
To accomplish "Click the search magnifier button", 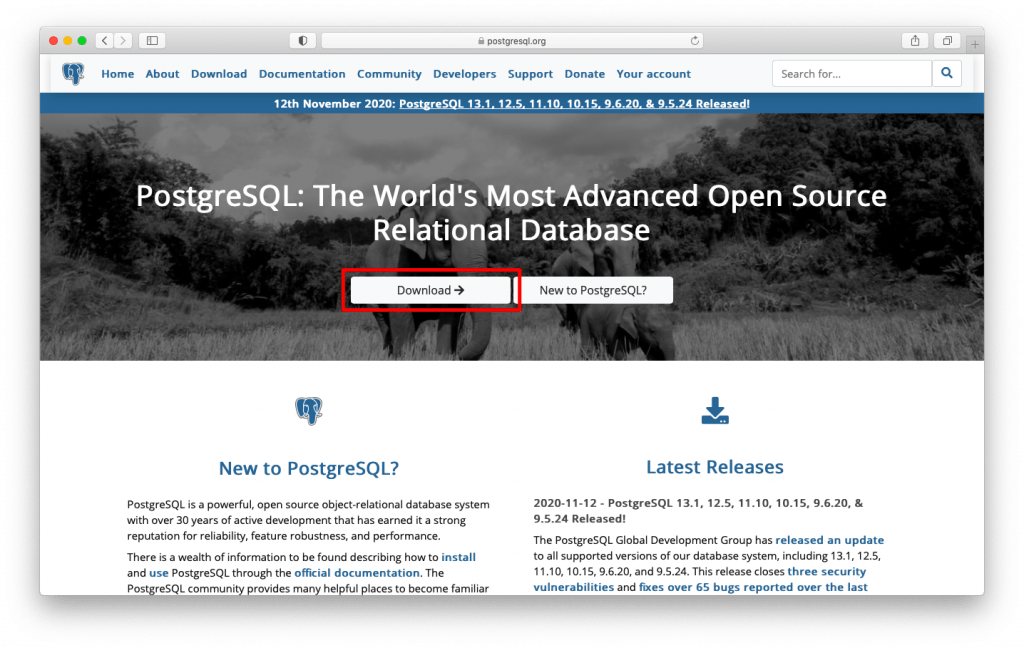I will click(x=946, y=73).
